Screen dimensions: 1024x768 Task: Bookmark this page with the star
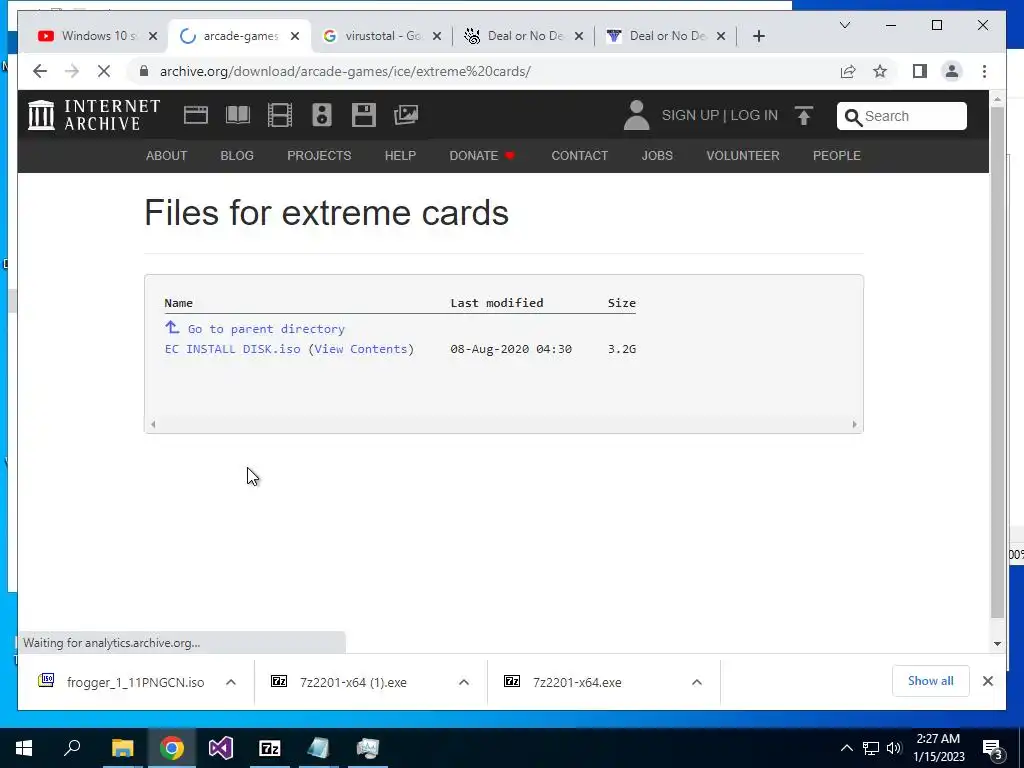[x=880, y=71]
